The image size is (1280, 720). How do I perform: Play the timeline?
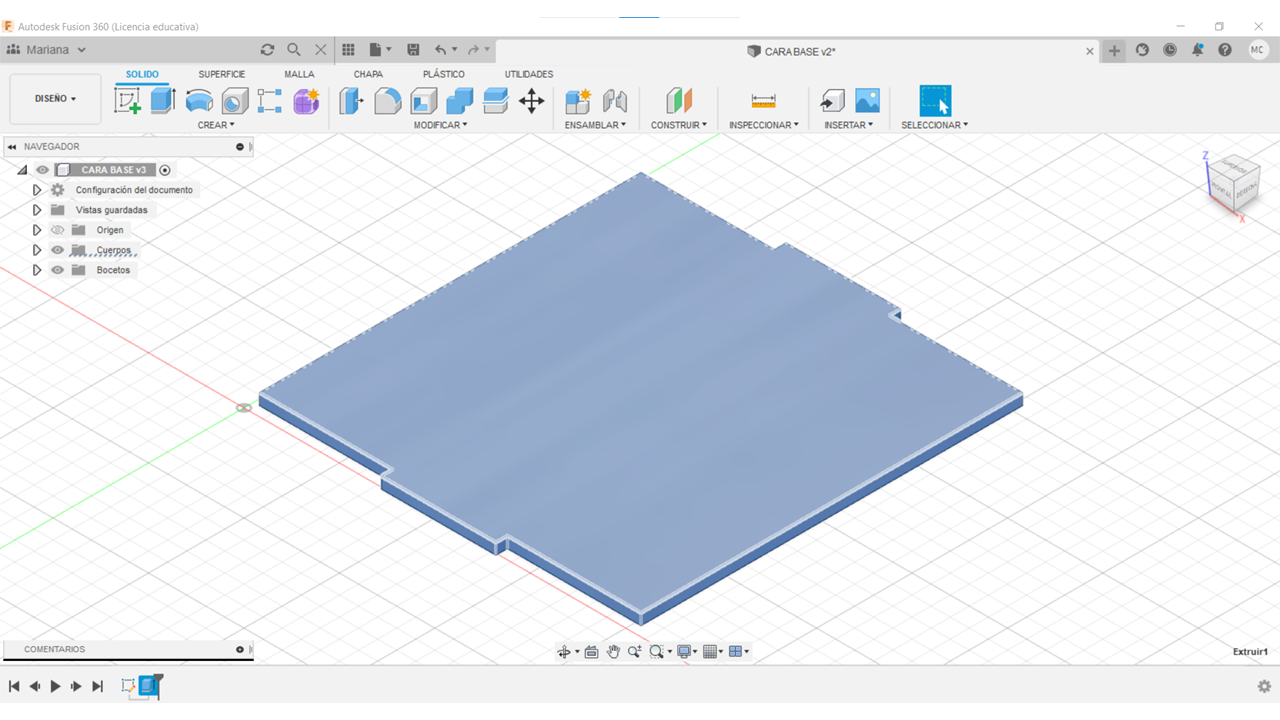click(55, 686)
